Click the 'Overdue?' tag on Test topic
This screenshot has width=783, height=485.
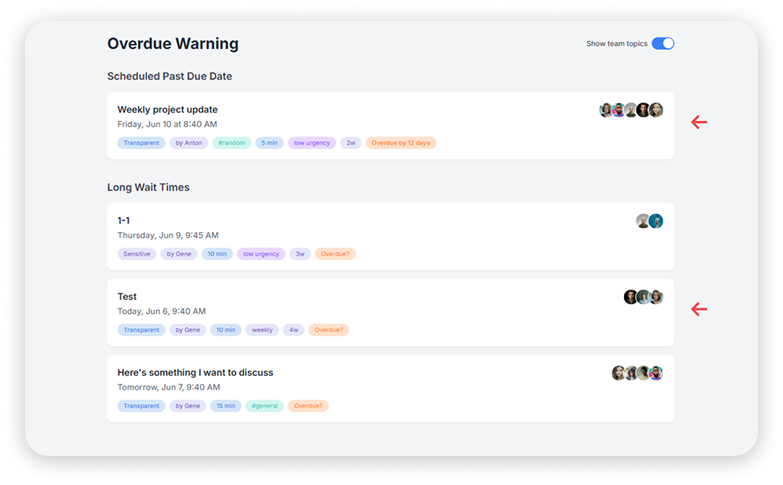[328, 330]
